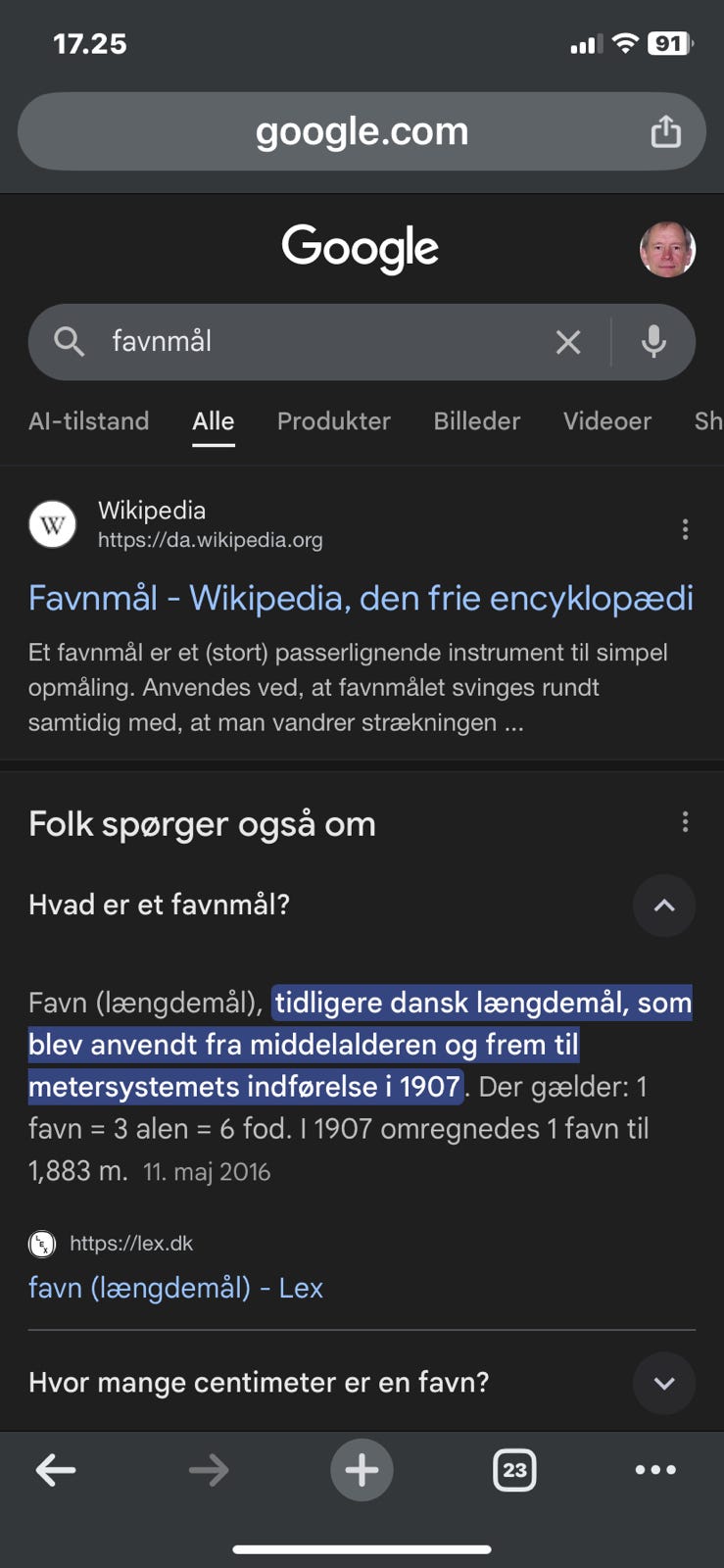Tap the share icon in address bar
Image resolution: width=724 pixels, height=1568 pixels.
[665, 131]
